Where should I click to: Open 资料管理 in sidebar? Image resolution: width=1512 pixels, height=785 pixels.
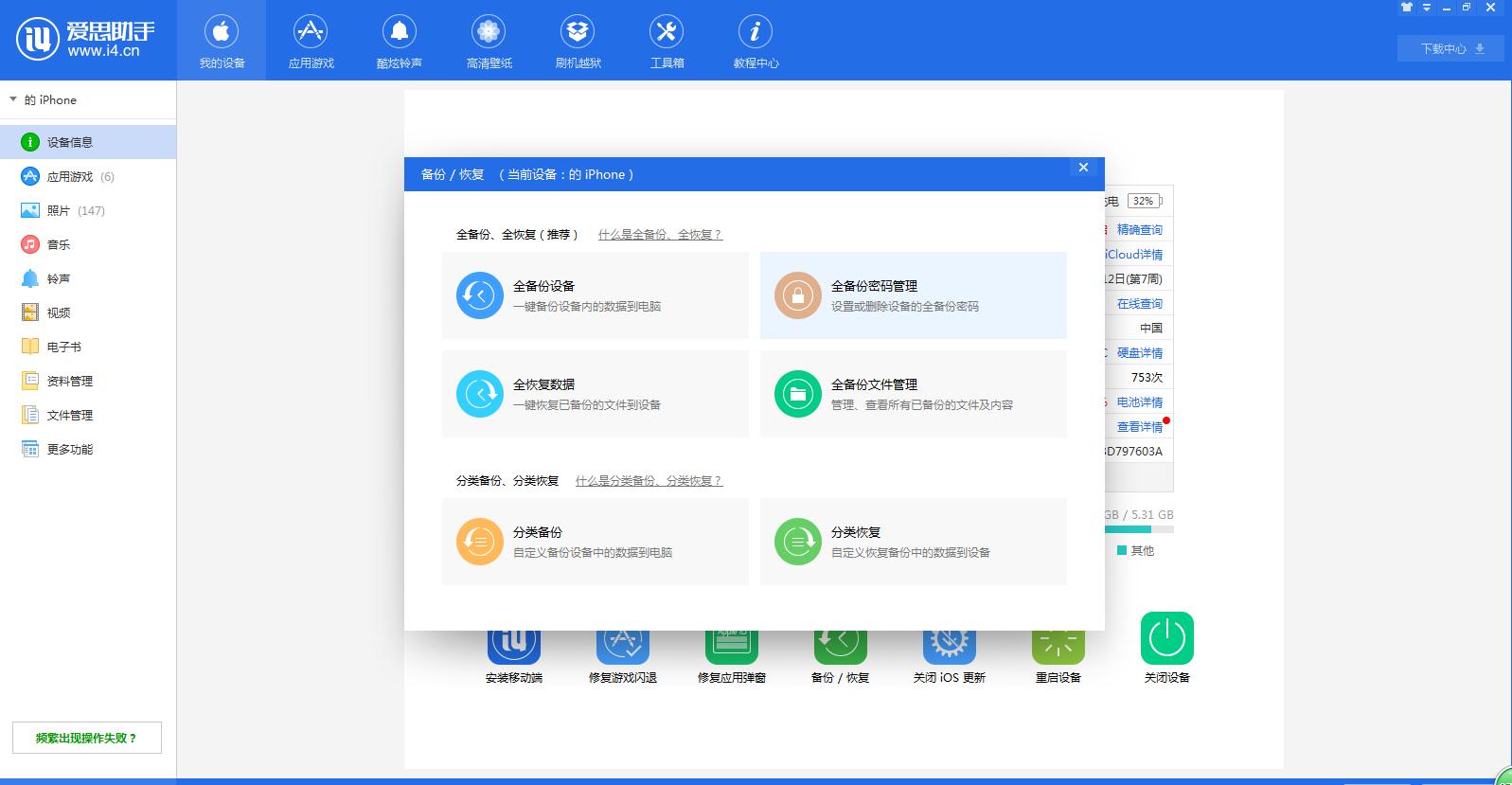(88, 381)
